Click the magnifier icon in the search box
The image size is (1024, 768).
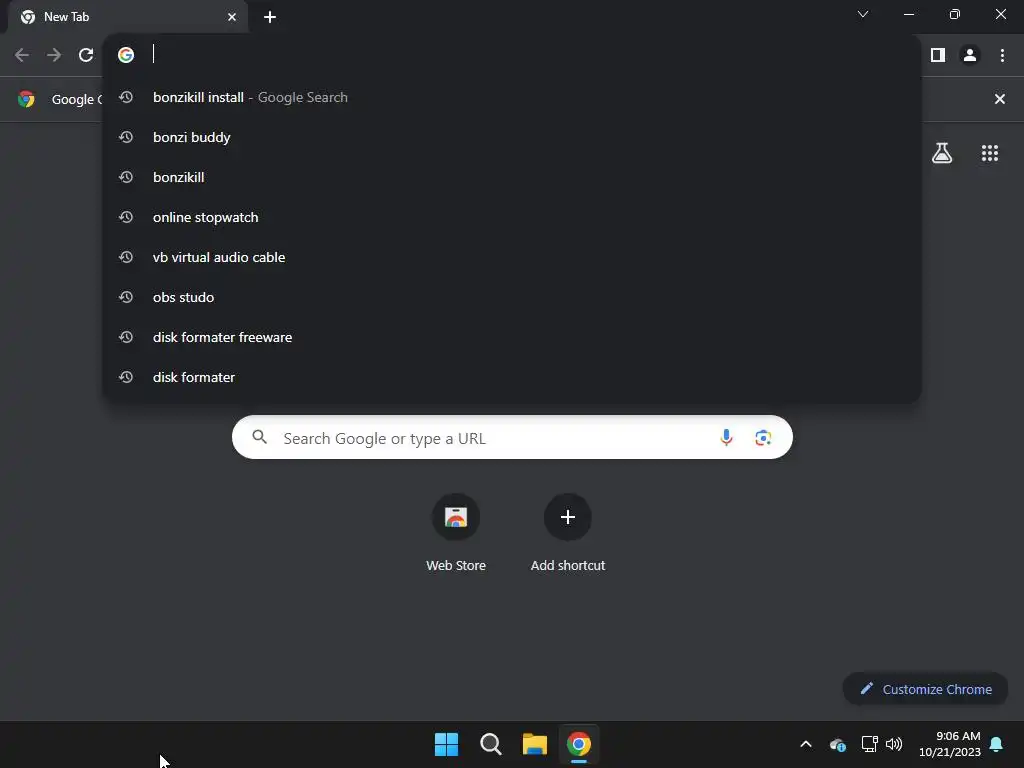pos(259,437)
